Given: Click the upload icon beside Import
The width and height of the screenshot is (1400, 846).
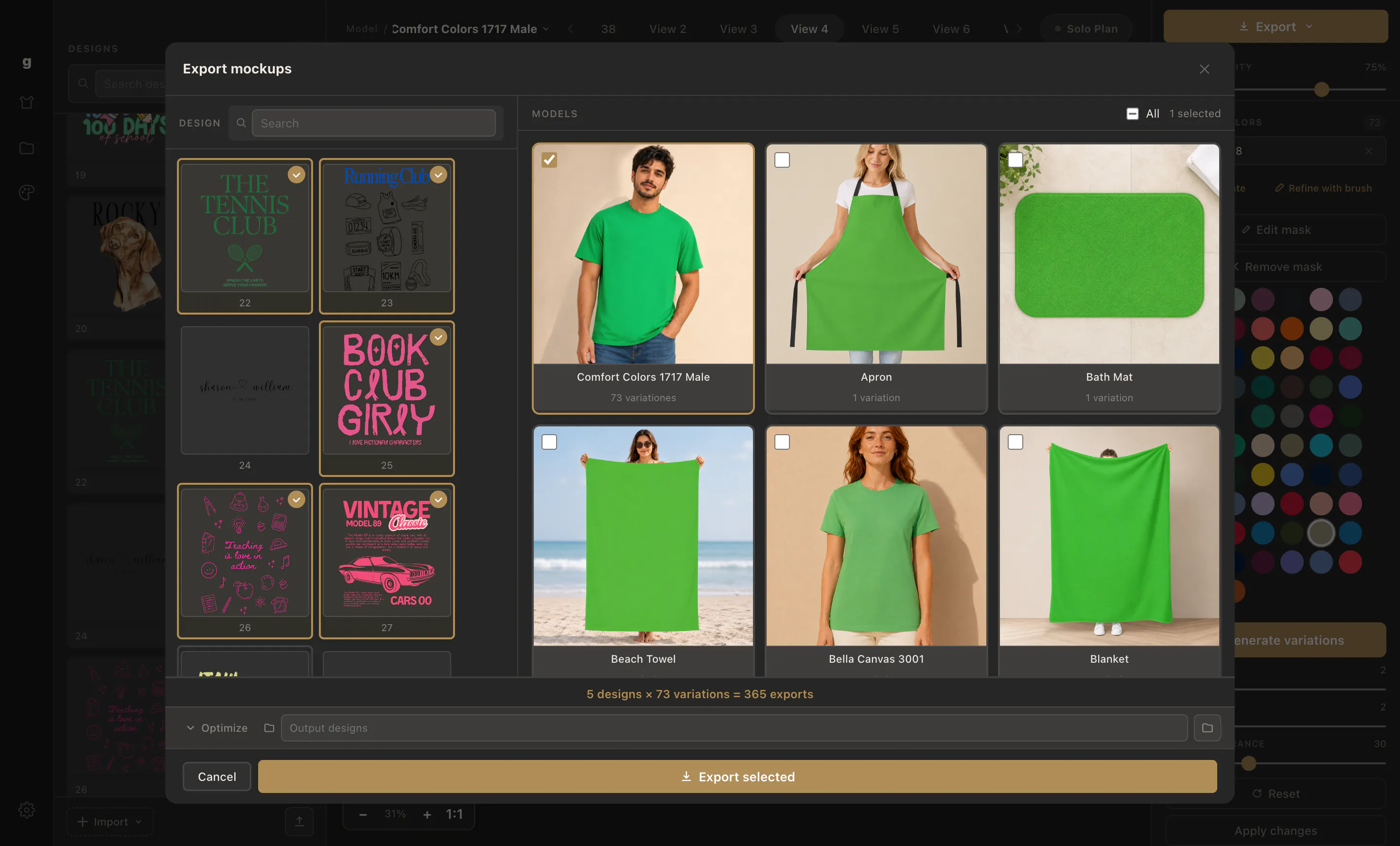Looking at the screenshot, I should (299, 822).
